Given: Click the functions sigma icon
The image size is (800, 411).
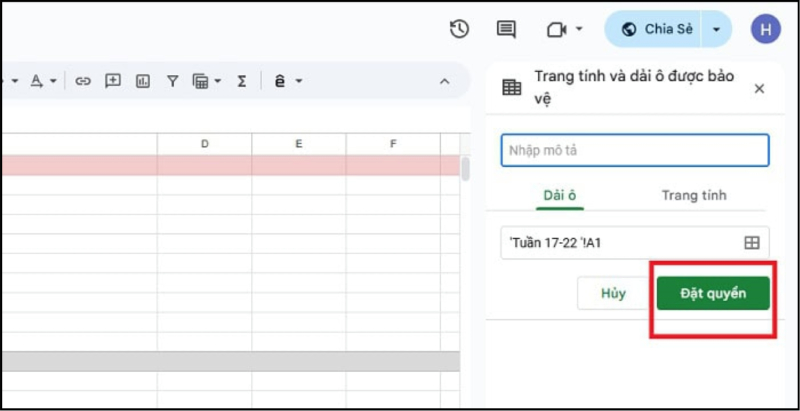Looking at the screenshot, I should pos(241,81).
